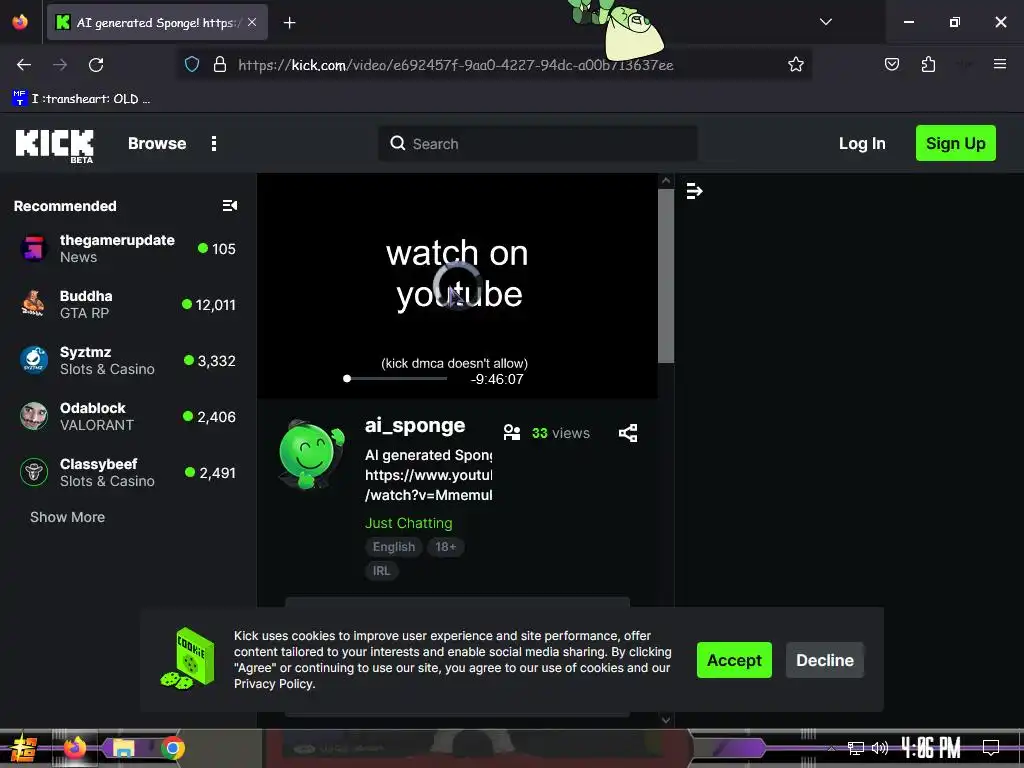Click the site security lock icon

(220, 64)
